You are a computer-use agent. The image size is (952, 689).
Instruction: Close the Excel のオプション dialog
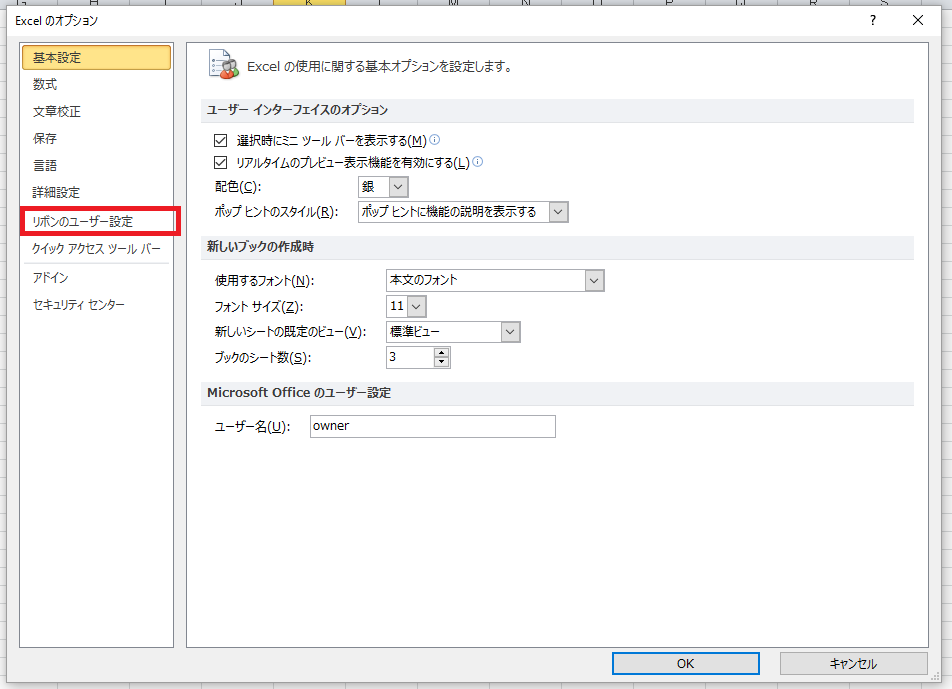[918, 21]
